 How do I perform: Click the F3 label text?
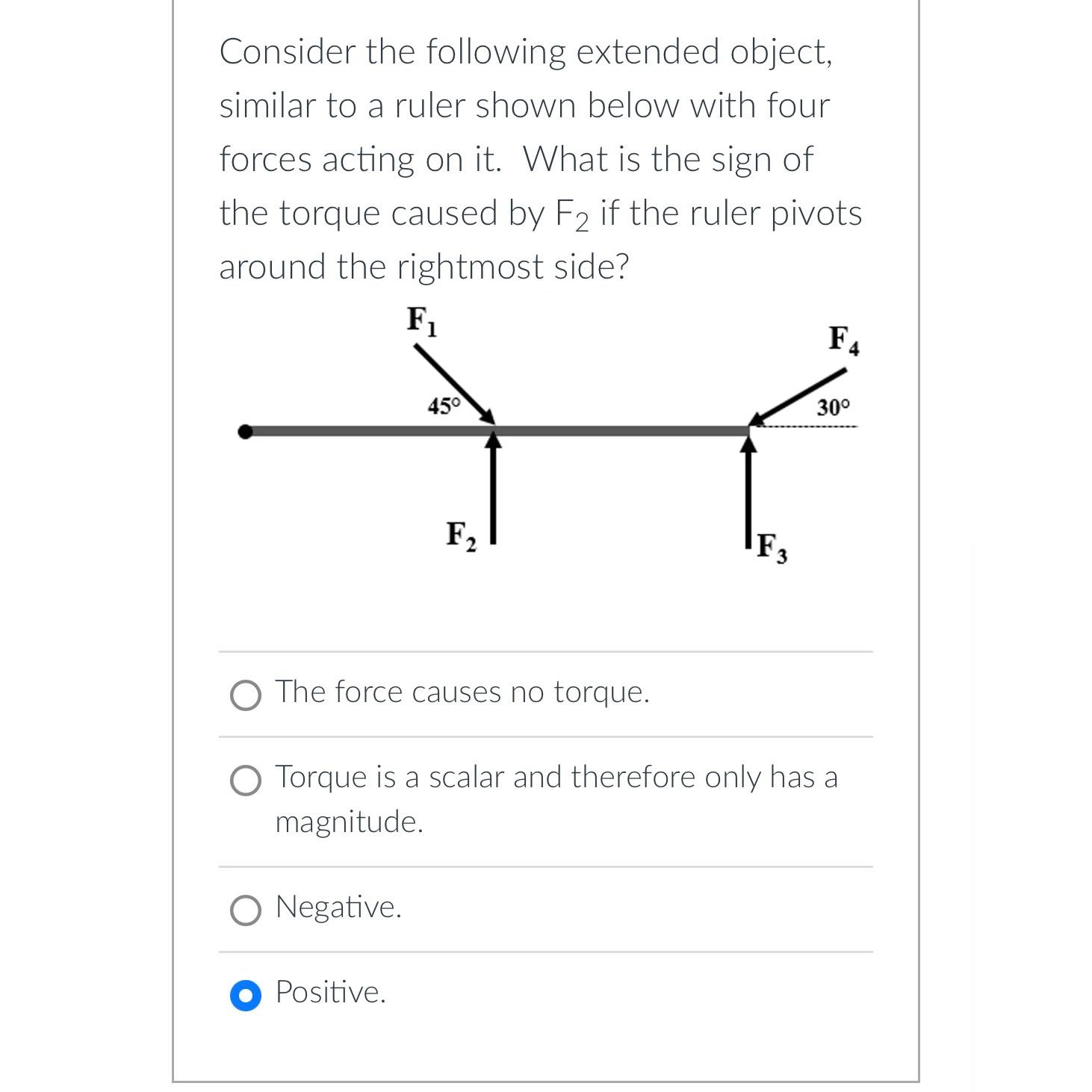[x=769, y=545]
